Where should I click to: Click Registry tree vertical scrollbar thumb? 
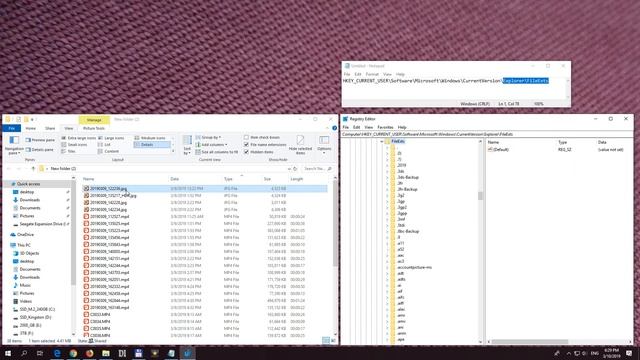(x=480, y=196)
